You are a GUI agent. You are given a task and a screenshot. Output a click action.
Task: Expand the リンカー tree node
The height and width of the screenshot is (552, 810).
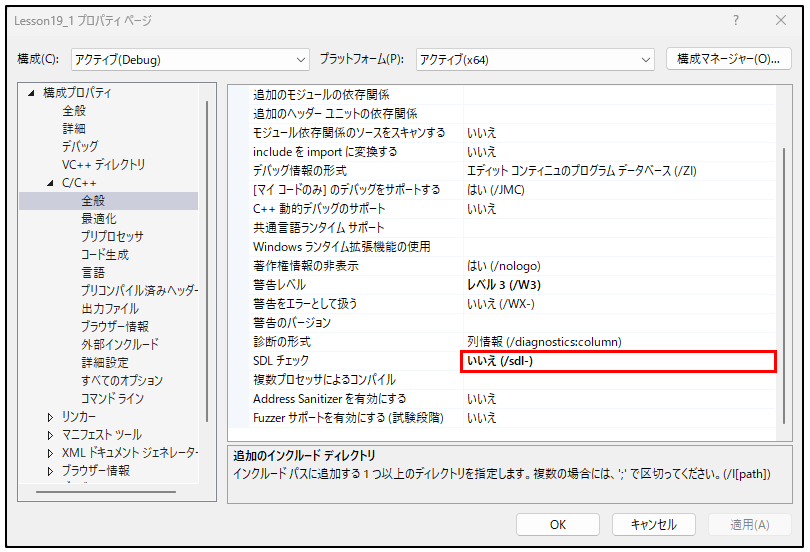coord(51,417)
